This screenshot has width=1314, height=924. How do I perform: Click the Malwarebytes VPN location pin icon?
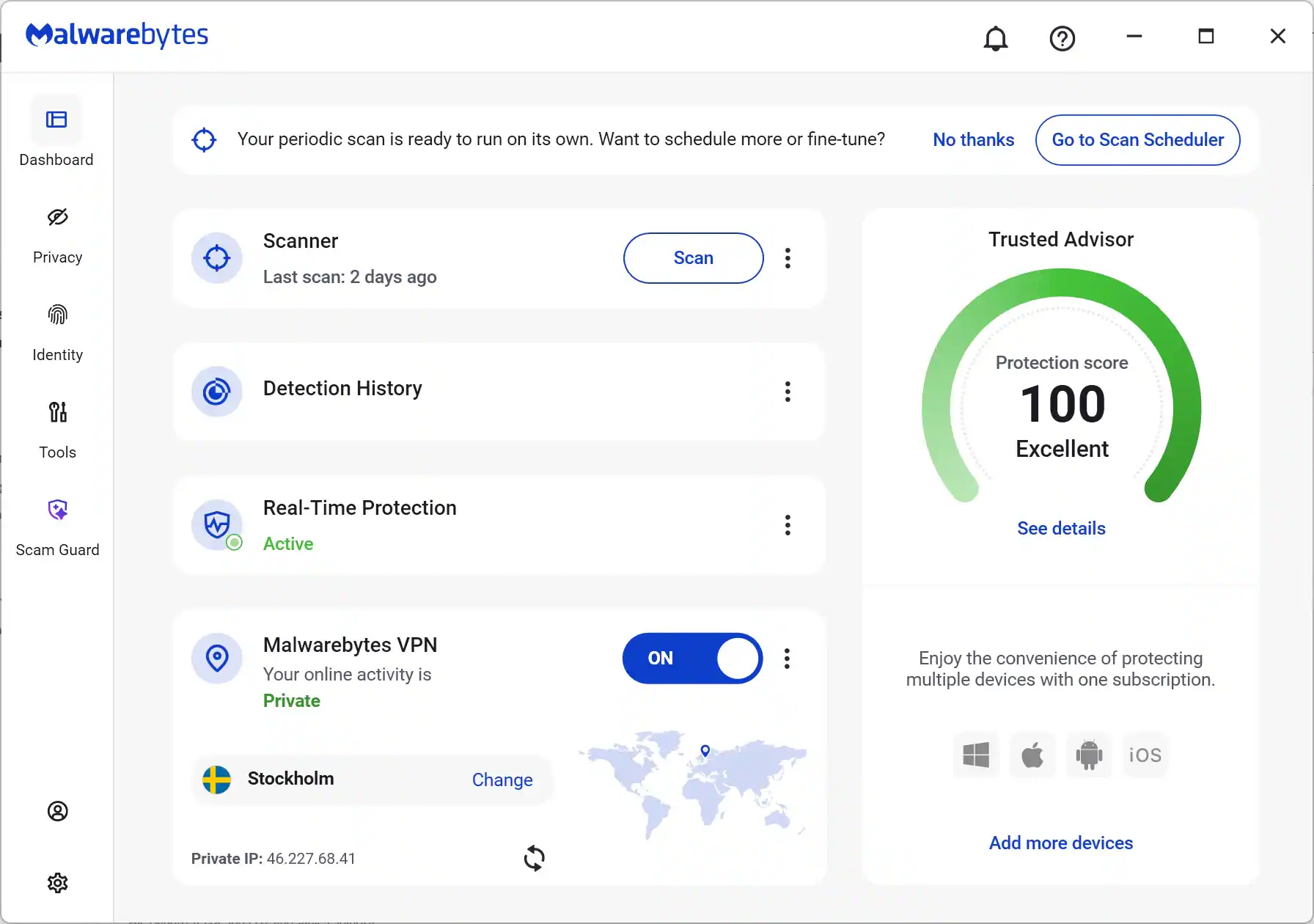coord(216,659)
